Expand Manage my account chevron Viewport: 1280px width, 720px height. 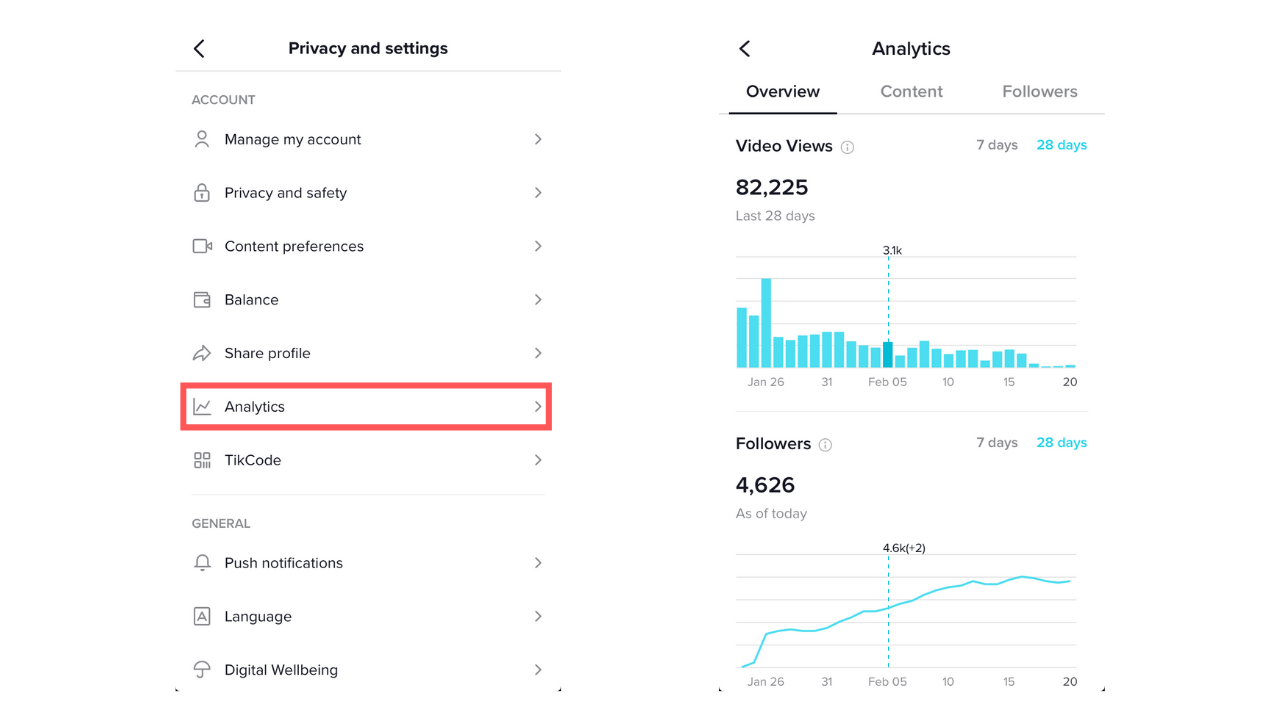(538, 139)
